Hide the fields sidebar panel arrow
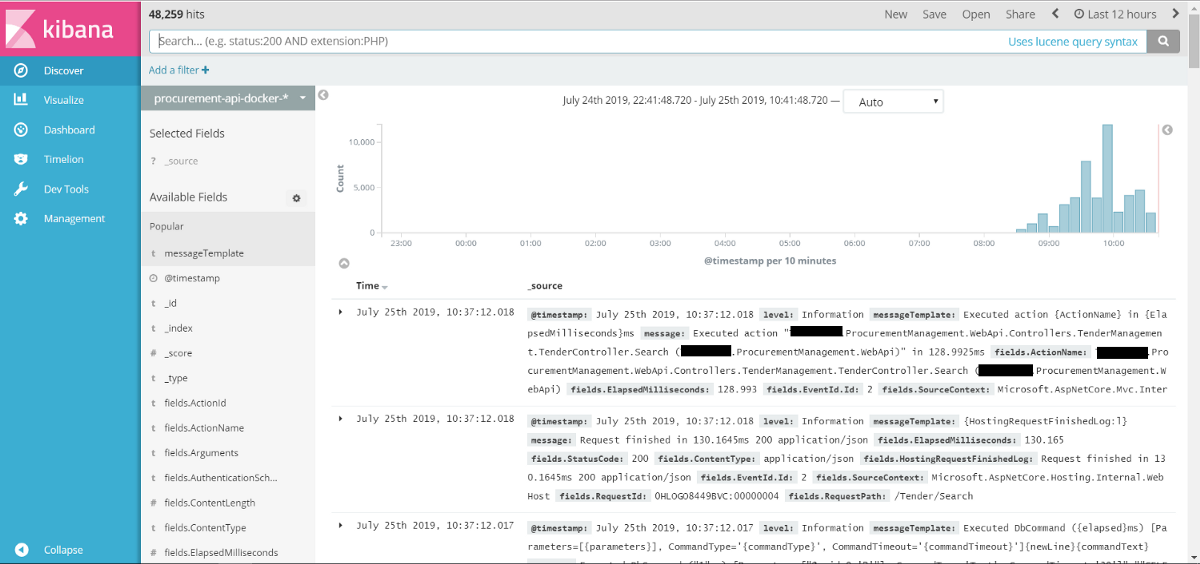 [x=323, y=95]
